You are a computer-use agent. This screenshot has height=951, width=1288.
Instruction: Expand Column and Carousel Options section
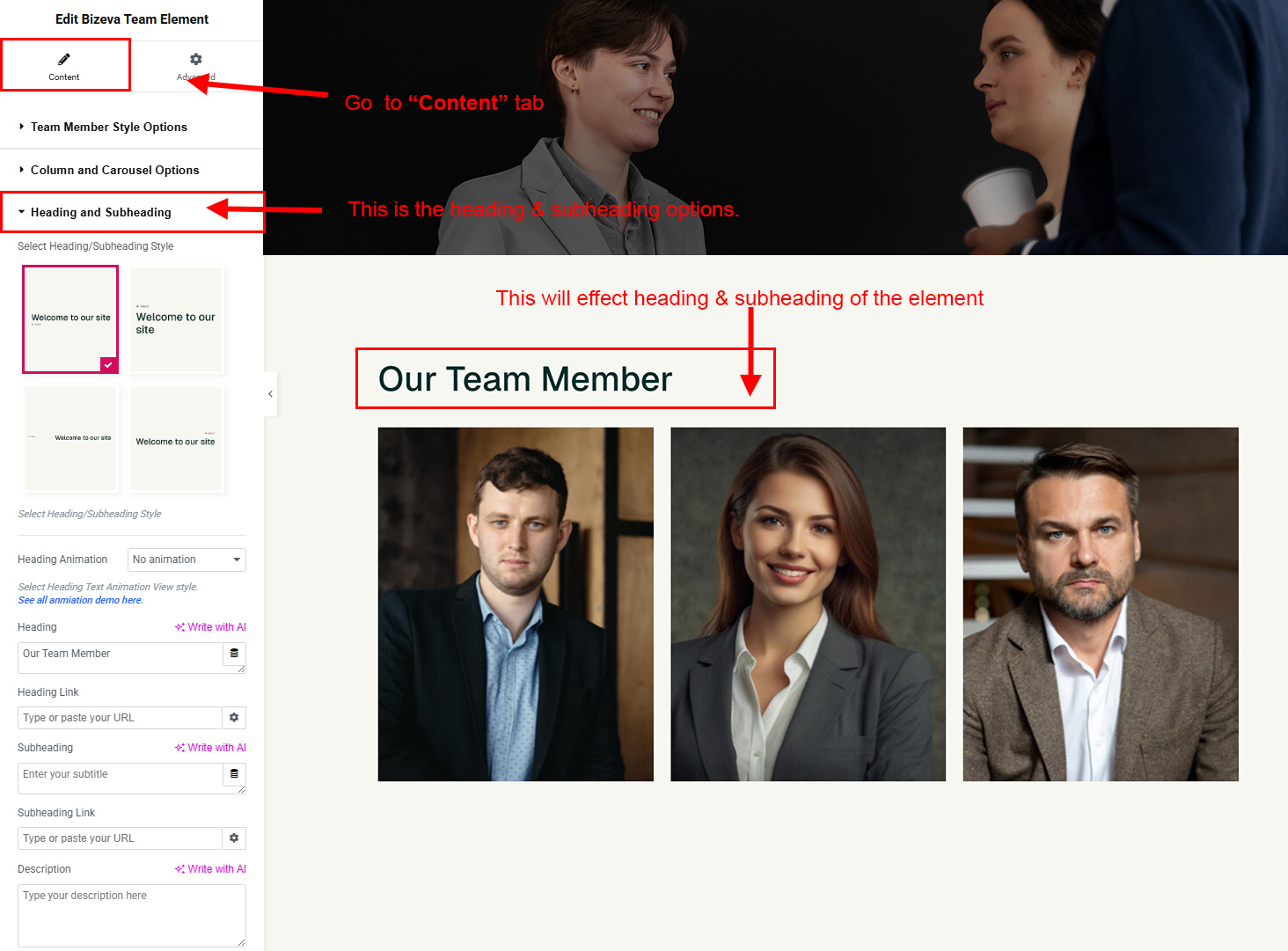[114, 170]
